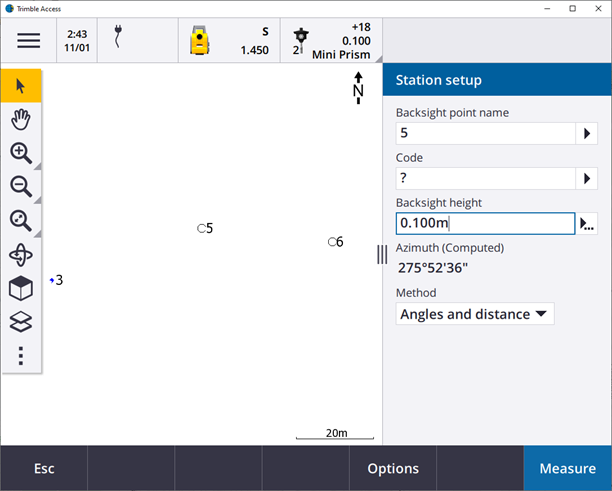Activate the Select pointer tool
Viewport: 612px width, 491px height.
tap(21, 85)
